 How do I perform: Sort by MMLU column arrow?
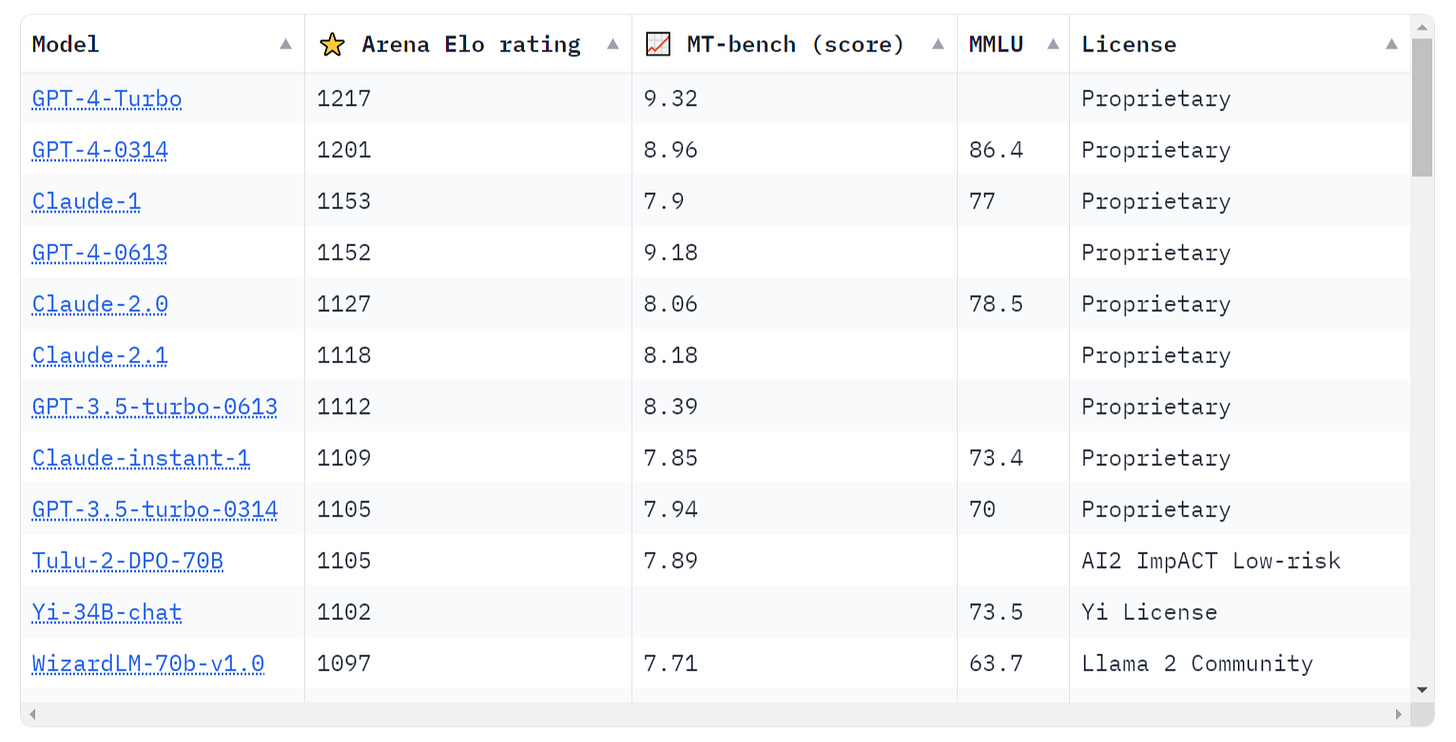pos(1052,44)
